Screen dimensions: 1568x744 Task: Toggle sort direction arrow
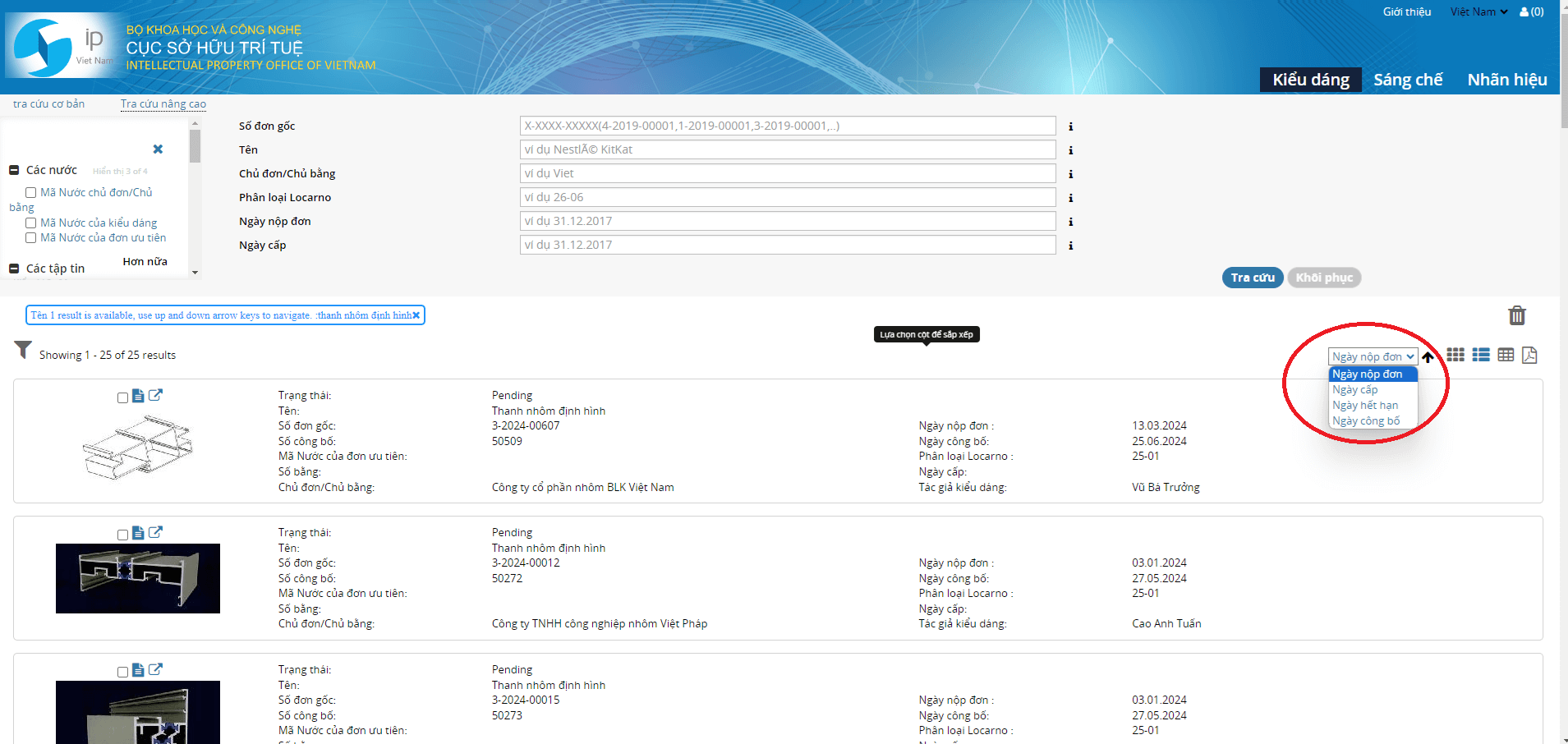click(x=1428, y=357)
